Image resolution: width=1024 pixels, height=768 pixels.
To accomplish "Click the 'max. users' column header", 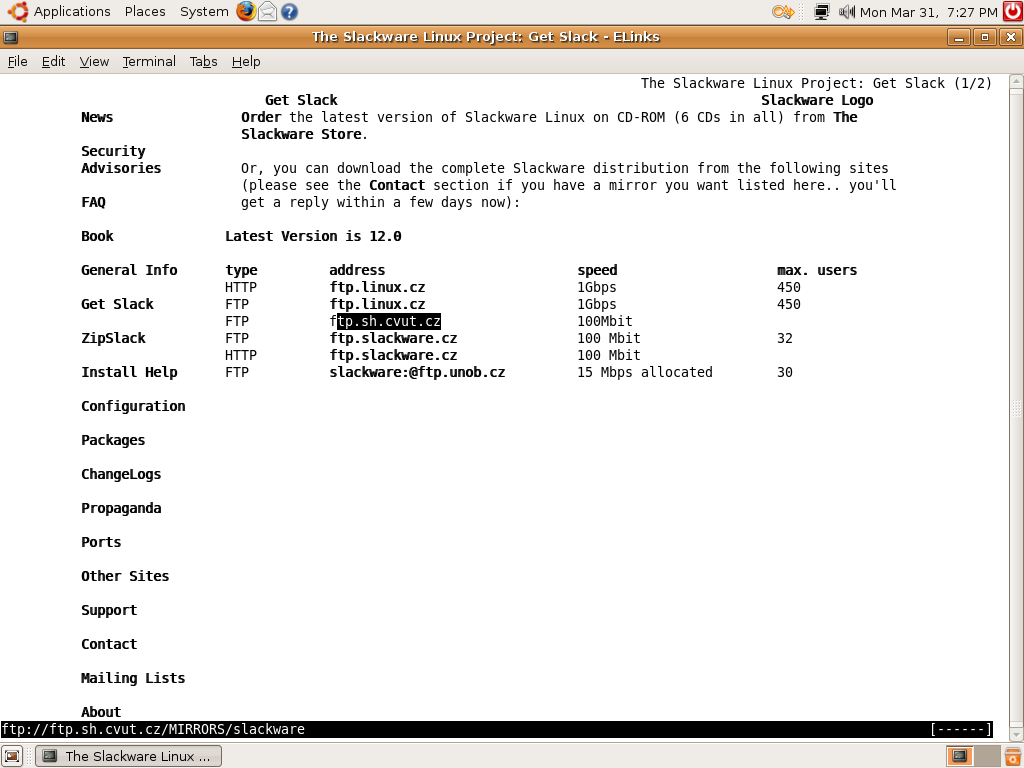I will tap(817, 270).
